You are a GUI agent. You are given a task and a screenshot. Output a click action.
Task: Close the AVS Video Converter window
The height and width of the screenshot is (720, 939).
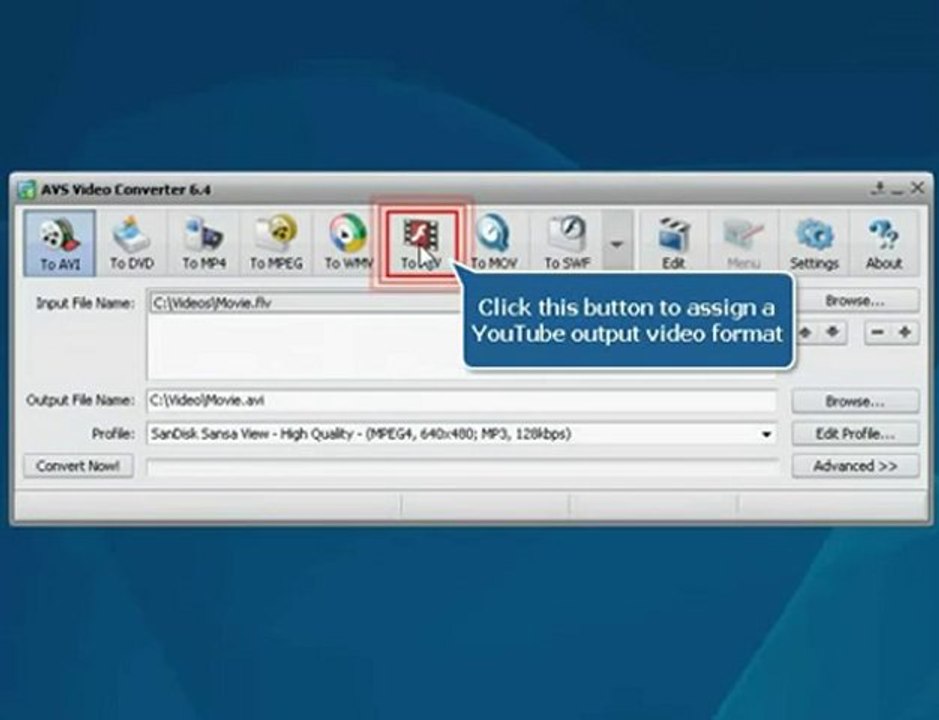(917, 188)
